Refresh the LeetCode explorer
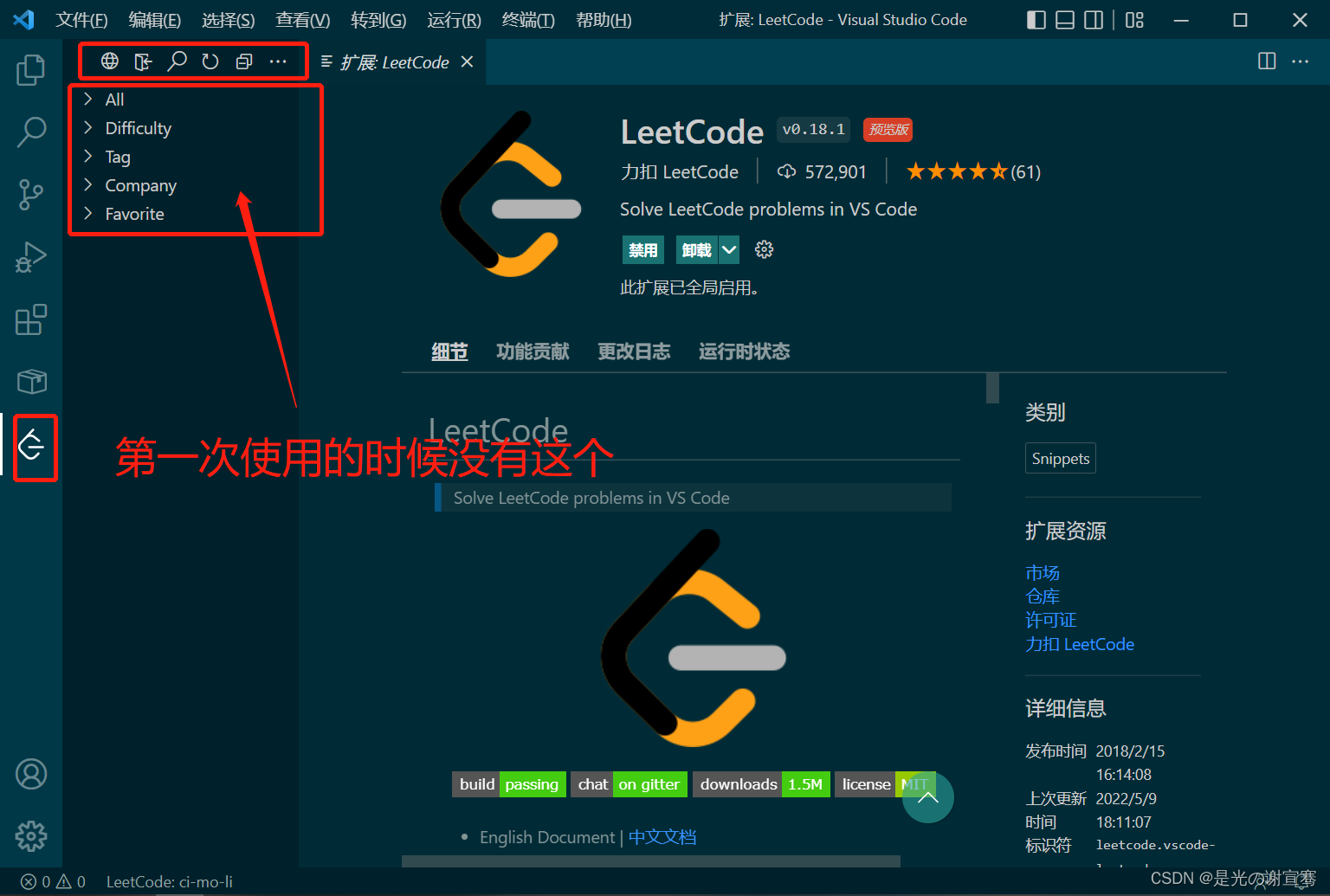Screen dimensions: 1330x896 click(x=210, y=61)
